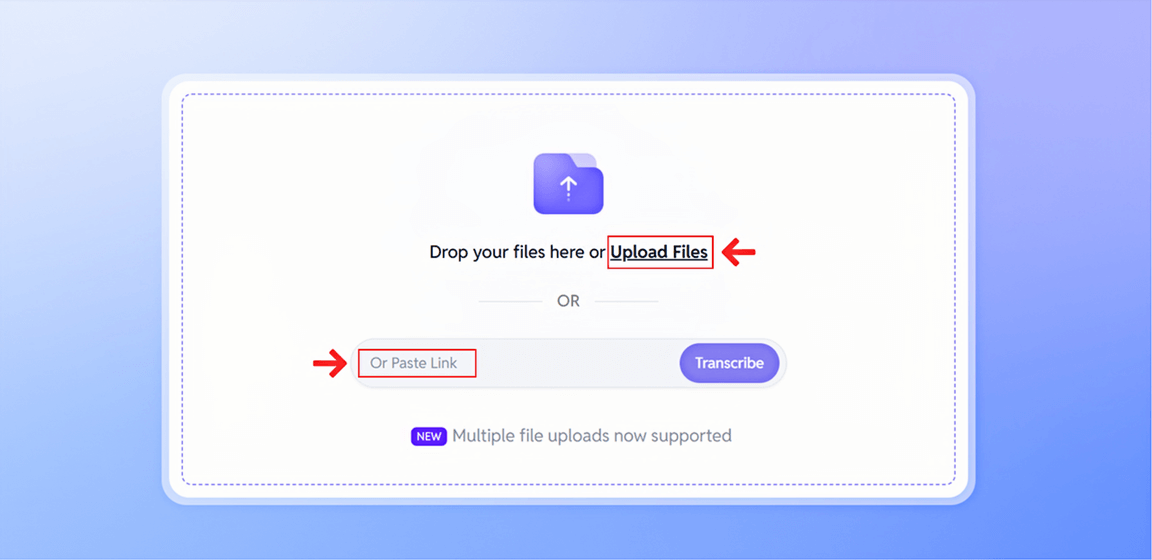Click the word 'supported' in the notice
Viewport: 1152px width, 560px height.
693,436
